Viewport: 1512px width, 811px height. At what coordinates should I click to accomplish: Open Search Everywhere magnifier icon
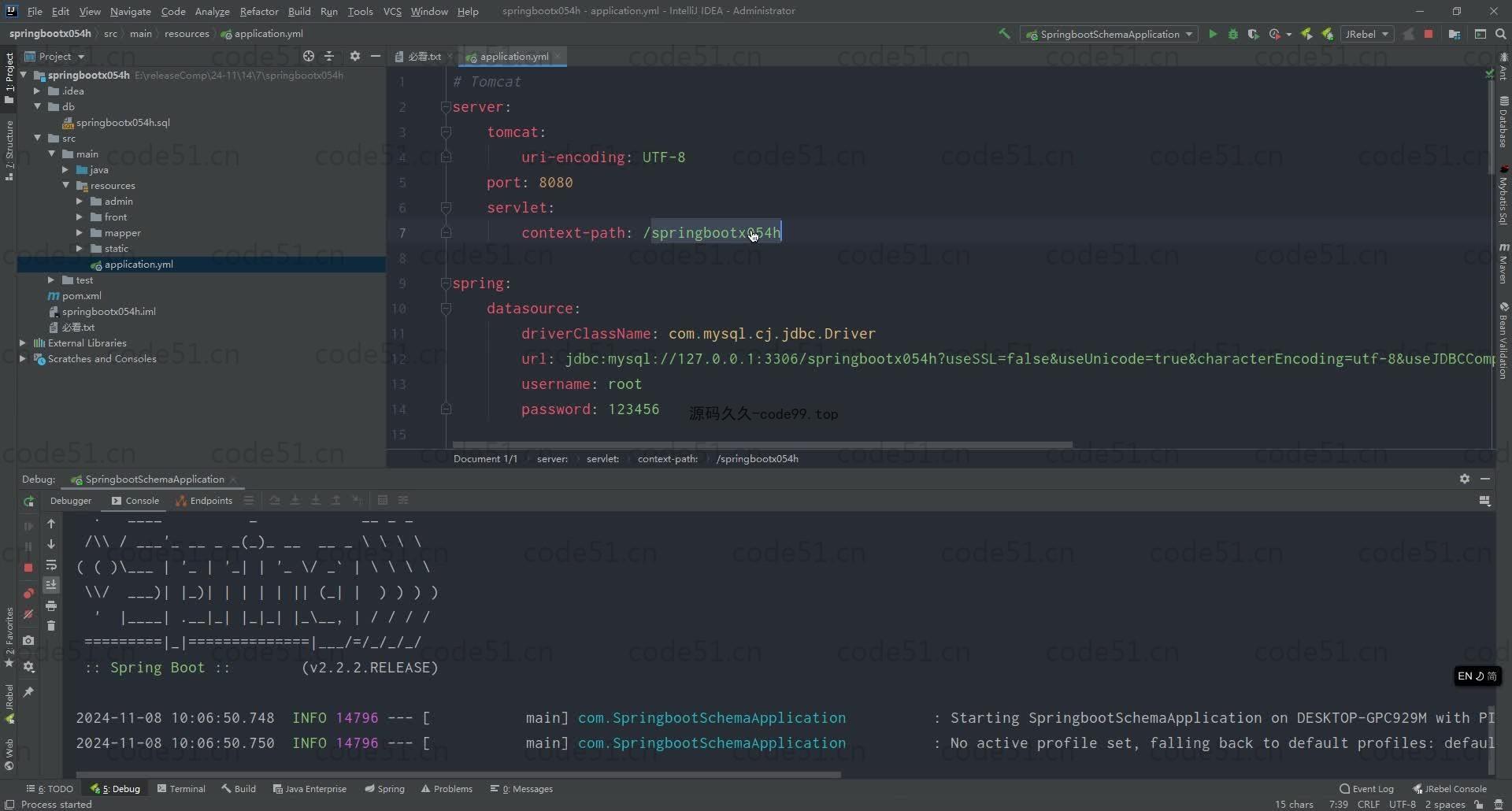(x=1501, y=34)
